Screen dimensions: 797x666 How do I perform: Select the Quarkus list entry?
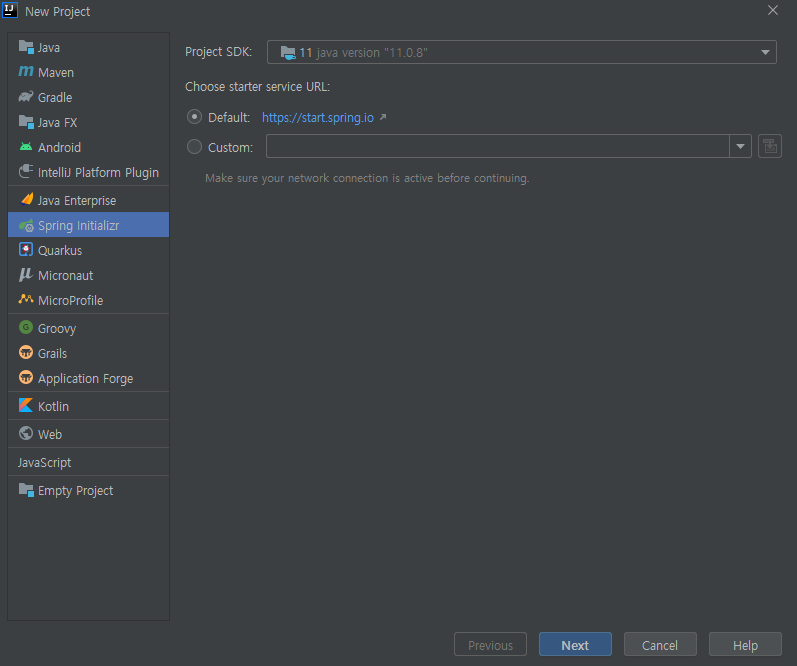[x=88, y=250]
